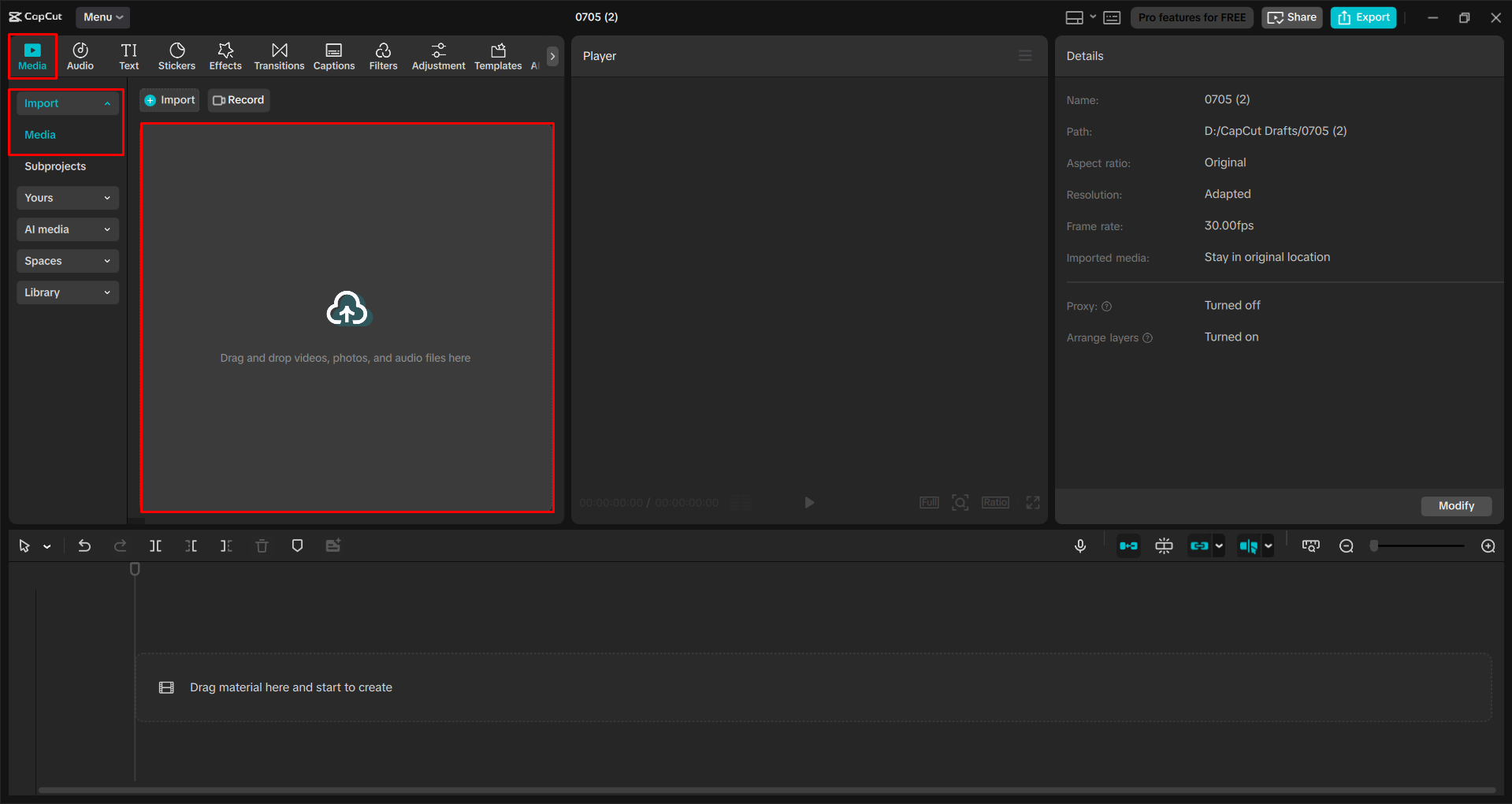Switch to the Templates tab
This screenshot has width=1512, height=804.
coord(497,55)
